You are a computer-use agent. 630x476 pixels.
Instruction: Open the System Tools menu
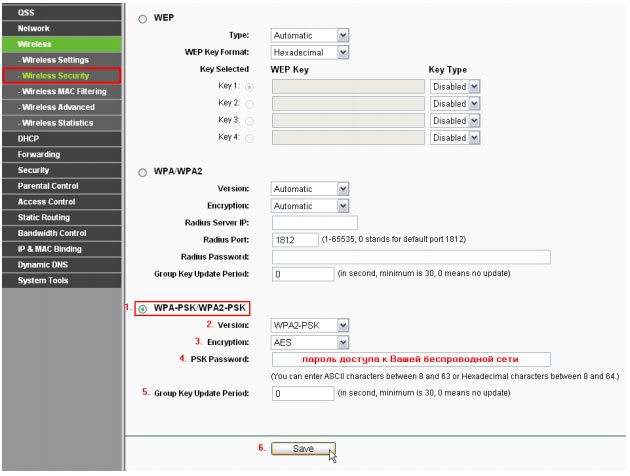(60, 281)
